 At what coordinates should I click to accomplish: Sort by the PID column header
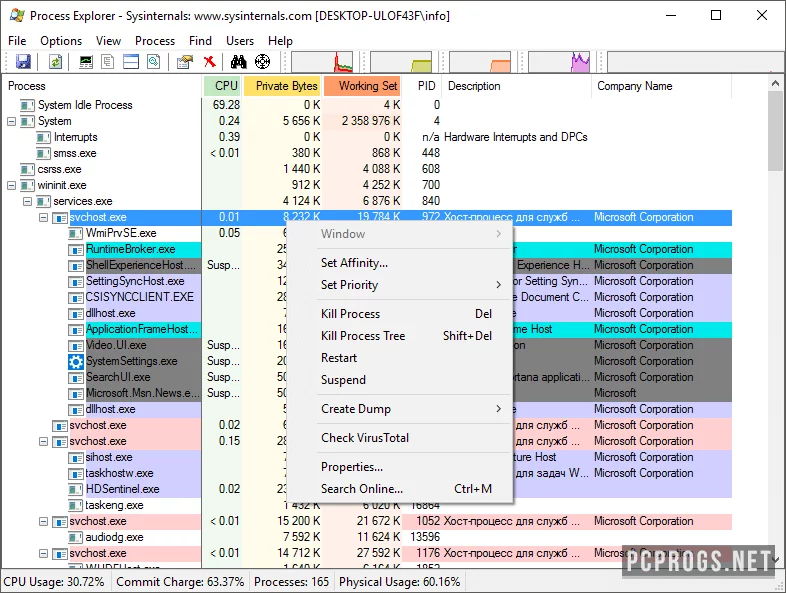tap(423, 86)
